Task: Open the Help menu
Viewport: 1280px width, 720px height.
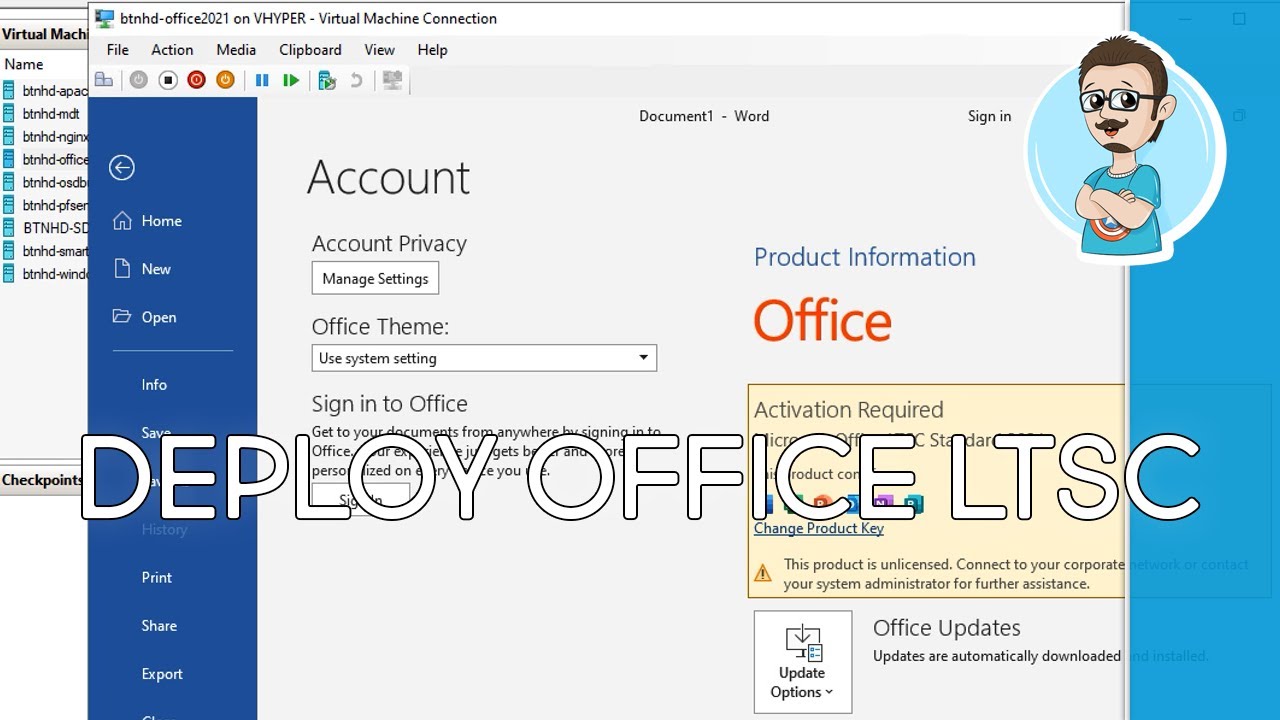Action: (x=433, y=49)
